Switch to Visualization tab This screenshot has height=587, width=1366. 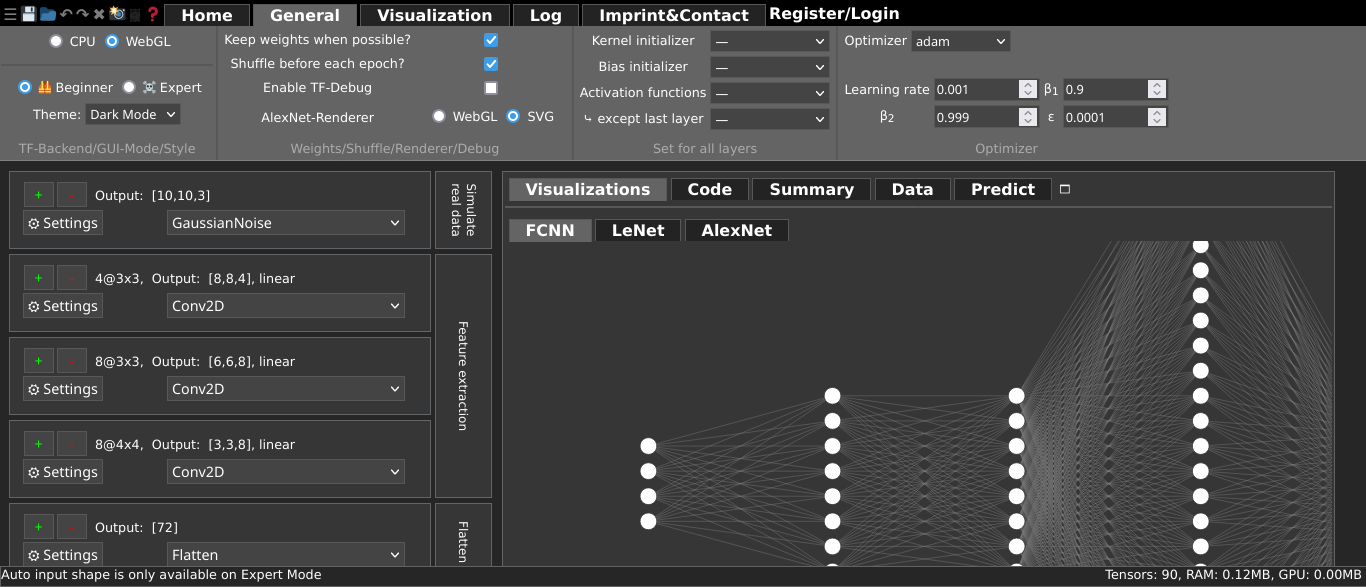[435, 15]
